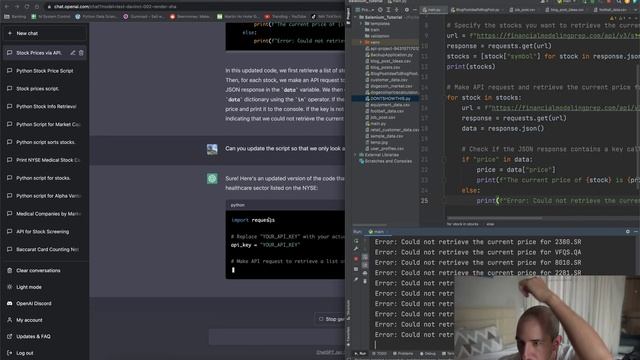The width and height of the screenshot is (640, 360).
Task: Open API for Stock Screening conversation
Action: click(44, 231)
